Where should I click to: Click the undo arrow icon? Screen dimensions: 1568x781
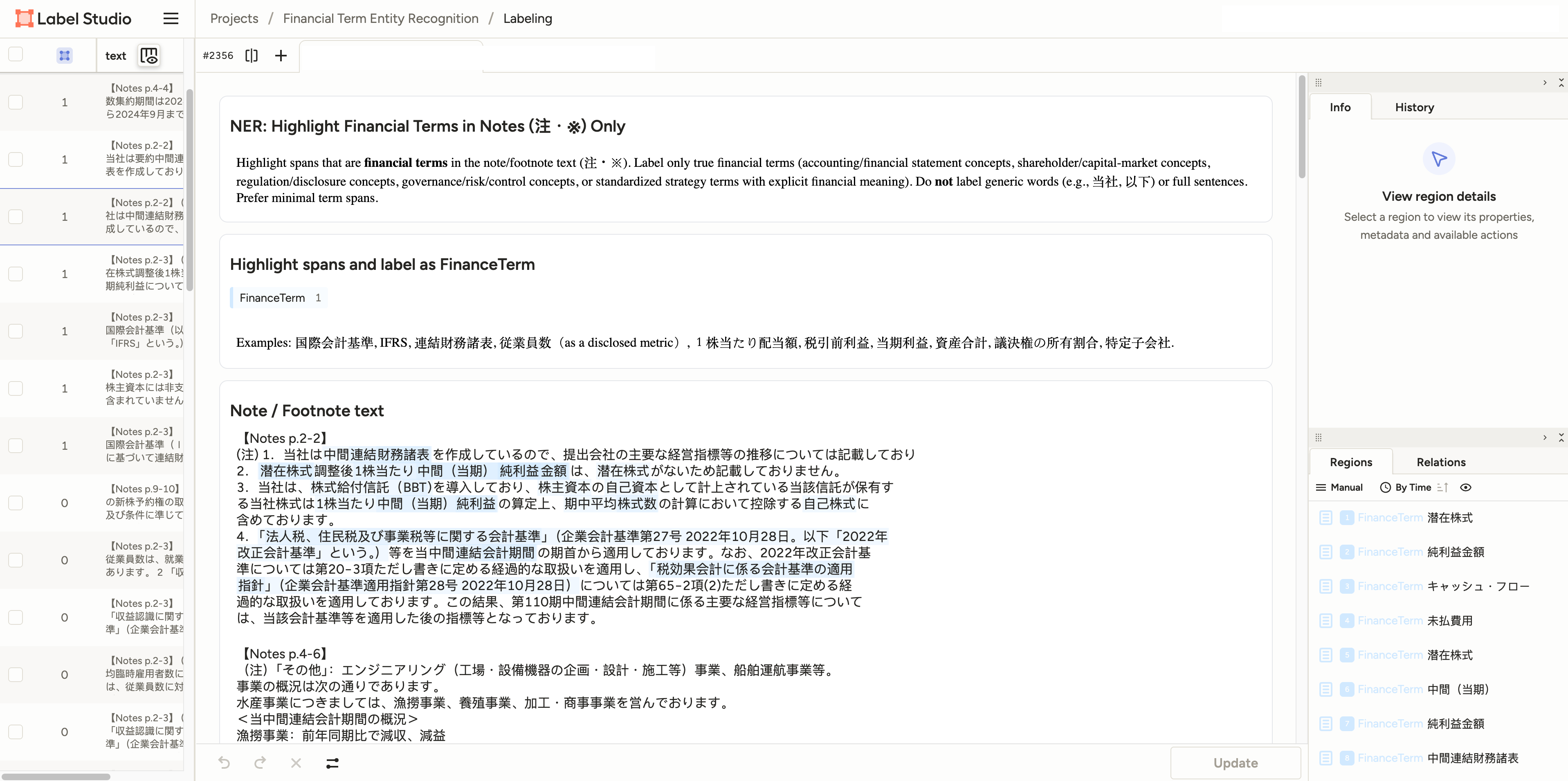point(224,763)
